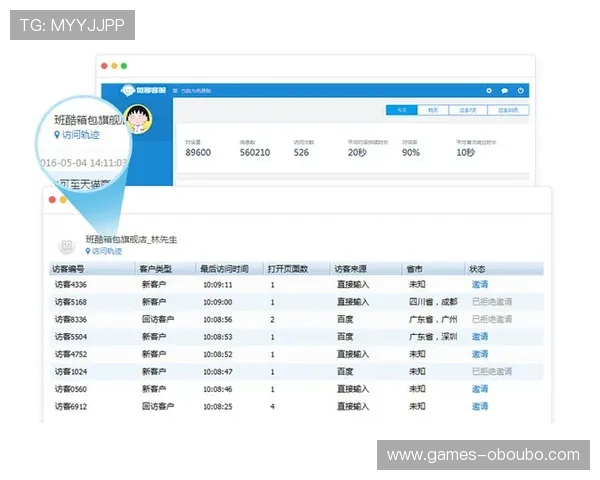Click the customer service logo in header
Screen dimensions: 600x480
pos(143,90)
